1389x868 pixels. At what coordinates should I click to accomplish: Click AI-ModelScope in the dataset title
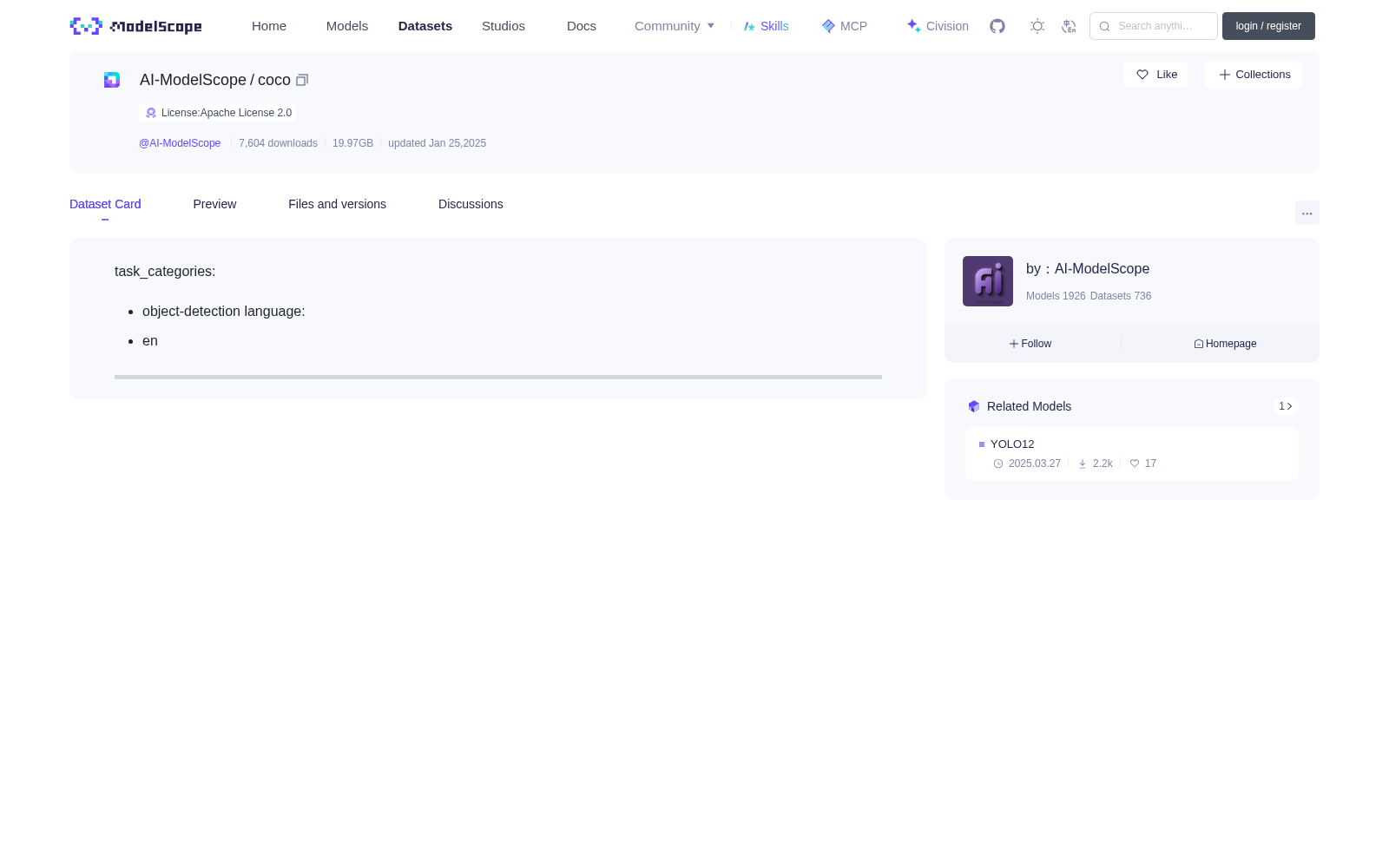193,80
